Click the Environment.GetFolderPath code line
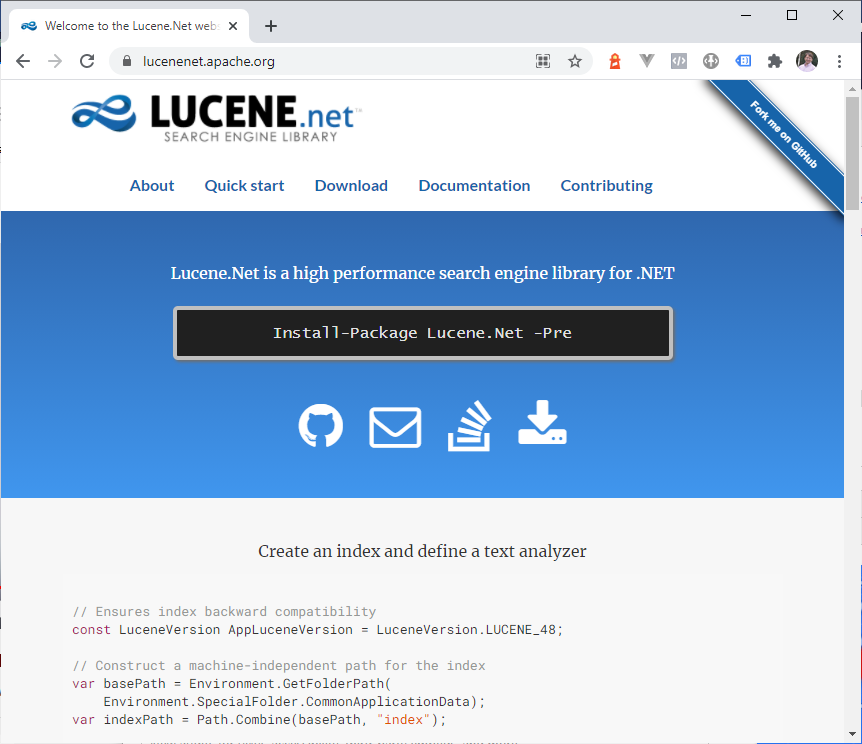 click(231, 684)
